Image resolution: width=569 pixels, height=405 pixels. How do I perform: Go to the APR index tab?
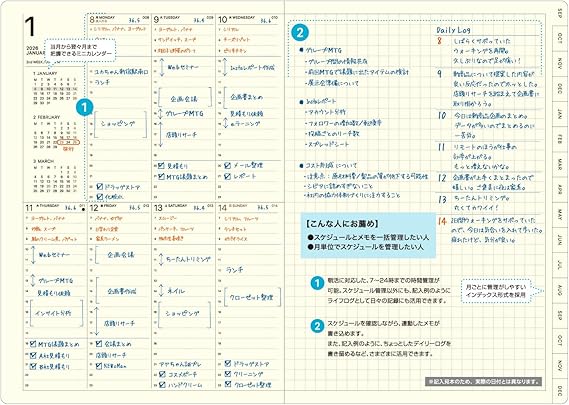(x=560, y=189)
